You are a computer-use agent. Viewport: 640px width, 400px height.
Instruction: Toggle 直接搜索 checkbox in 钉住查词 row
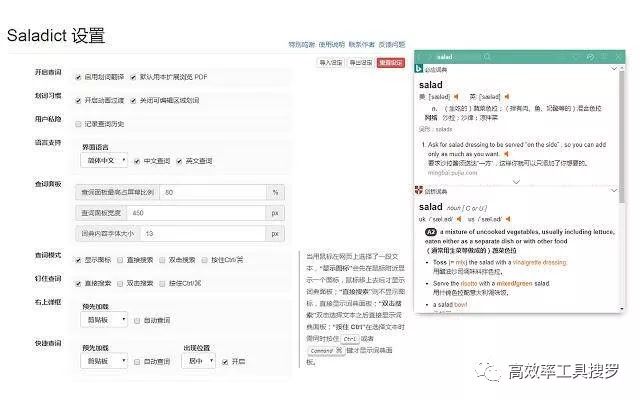78,283
